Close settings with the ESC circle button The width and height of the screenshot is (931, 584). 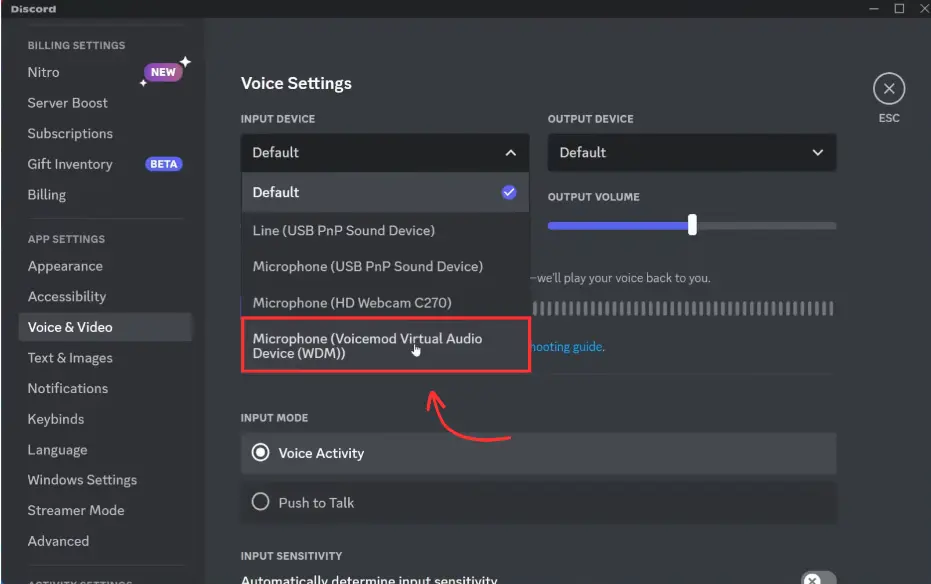(888, 89)
